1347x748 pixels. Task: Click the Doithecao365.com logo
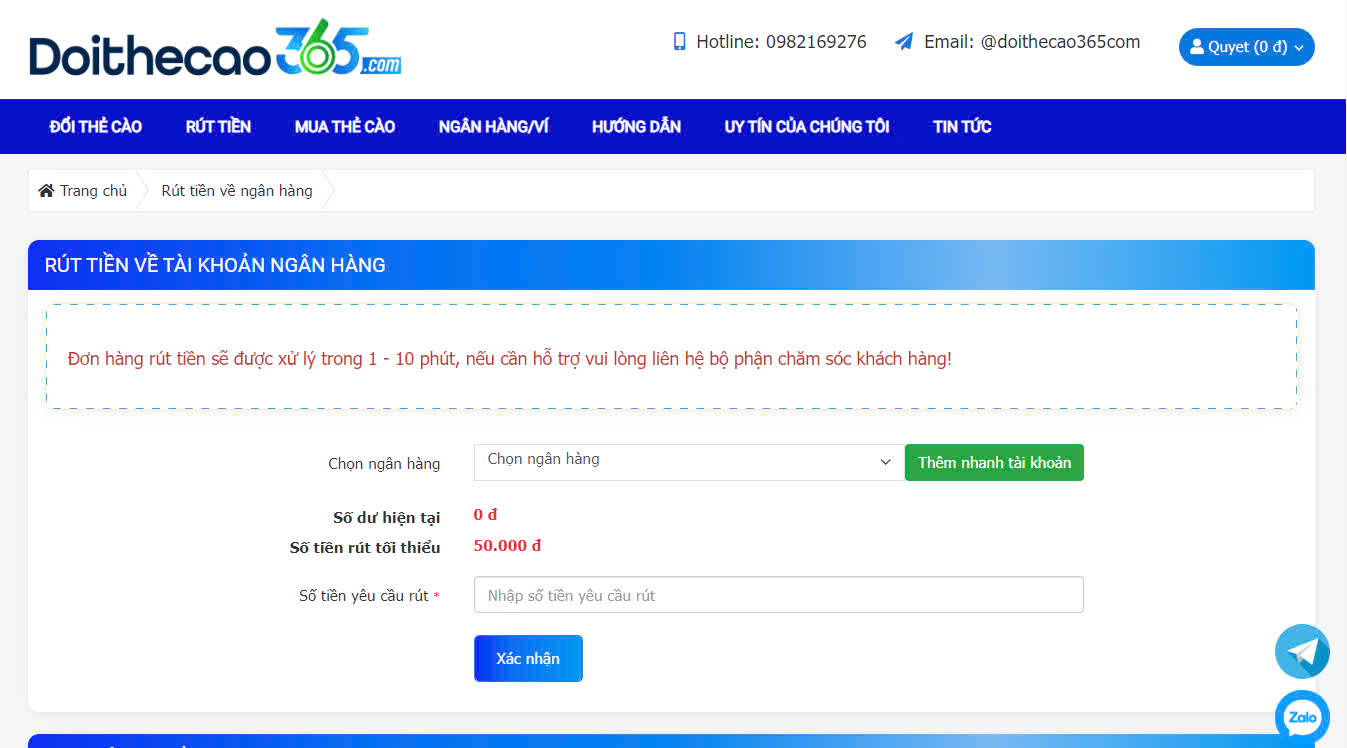pos(215,49)
